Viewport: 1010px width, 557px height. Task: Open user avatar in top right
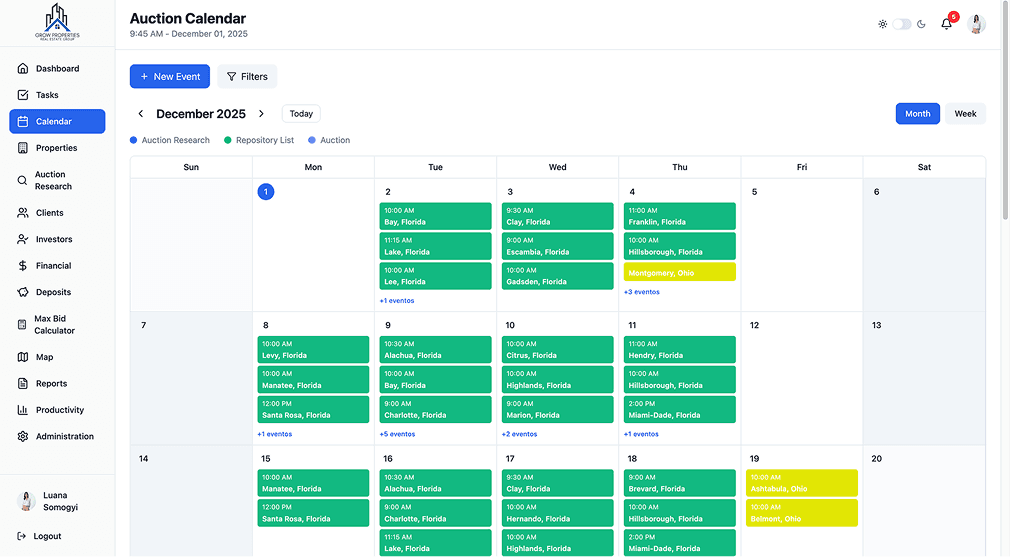pos(977,24)
